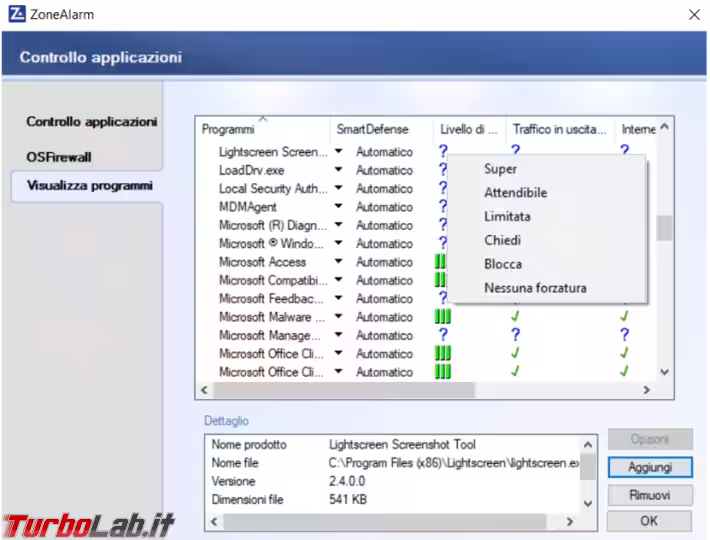Confirm with the OK button
Viewport: 710px width, 540px height.
pyautogui.click(x=649, y=521)
